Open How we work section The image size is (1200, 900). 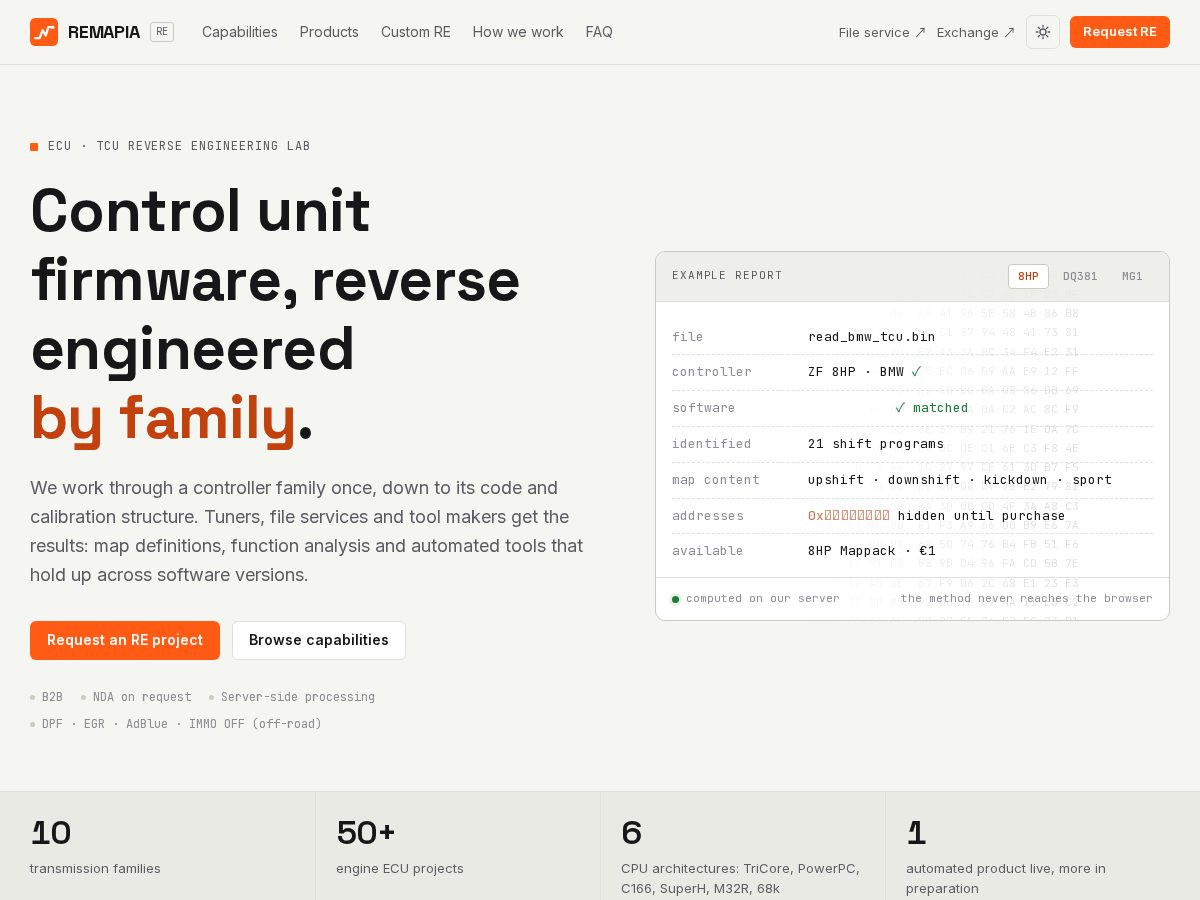click(518, 32)
